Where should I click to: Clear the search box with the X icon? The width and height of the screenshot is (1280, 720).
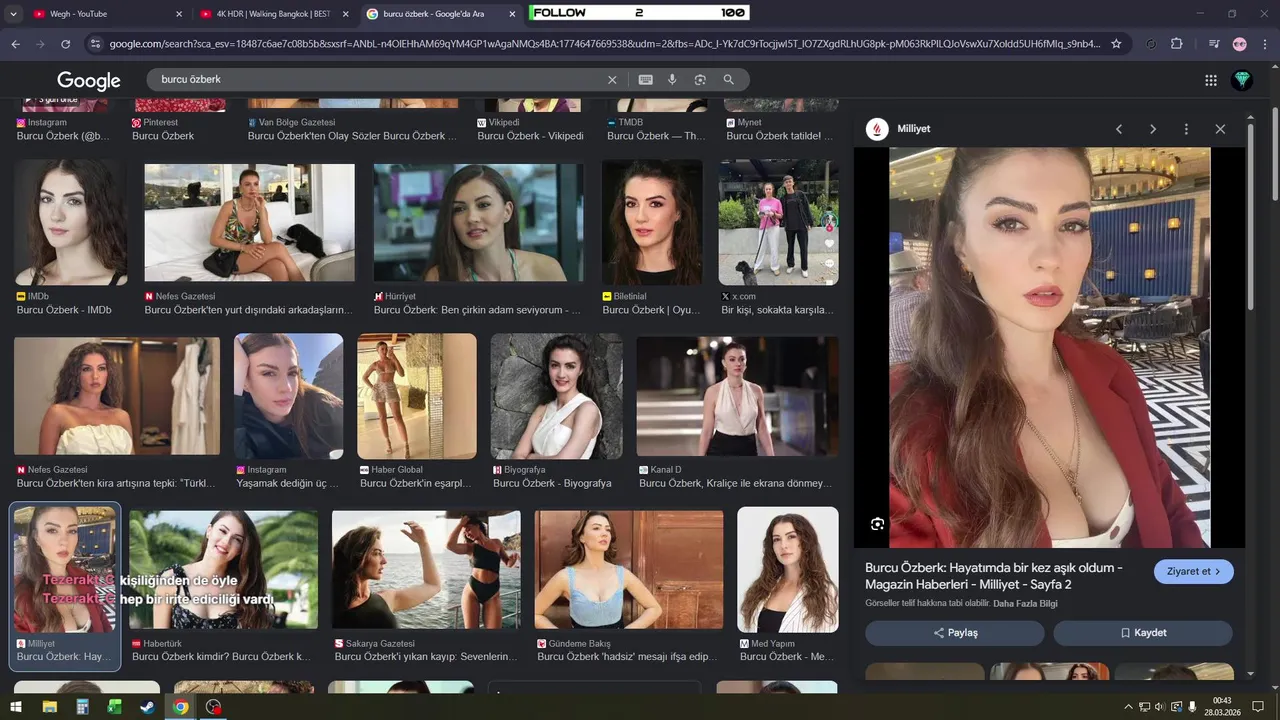(613, 80)
